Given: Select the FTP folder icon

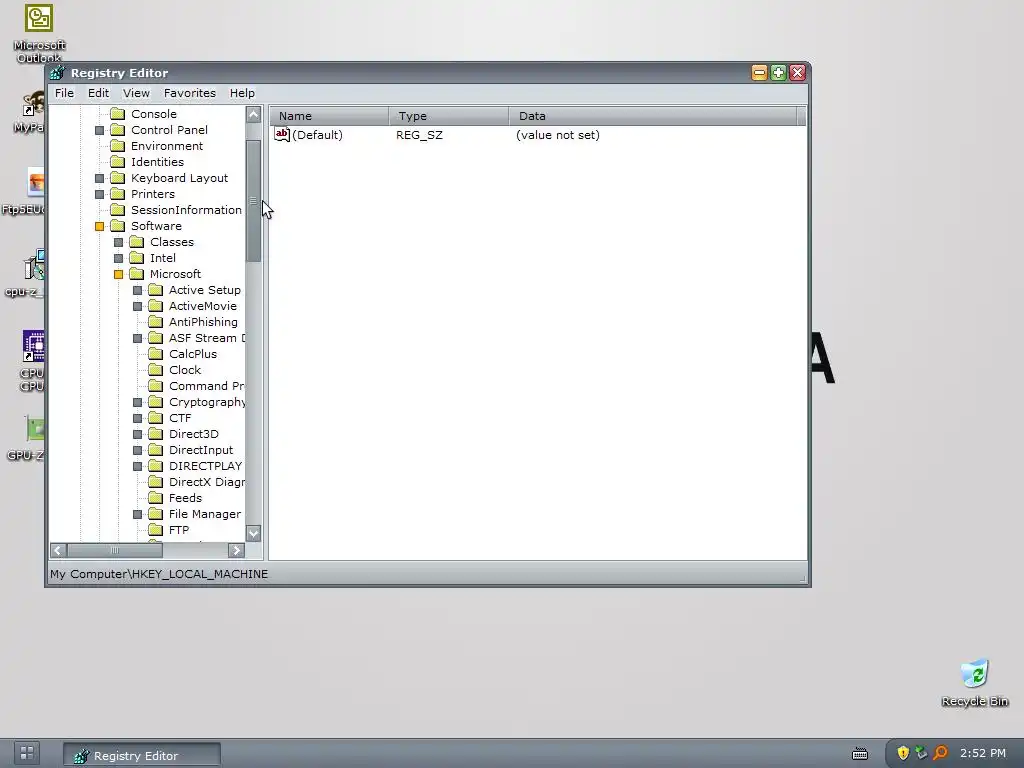Looking at the screenshot, I should pyautogui.click(x=155, y=530).
